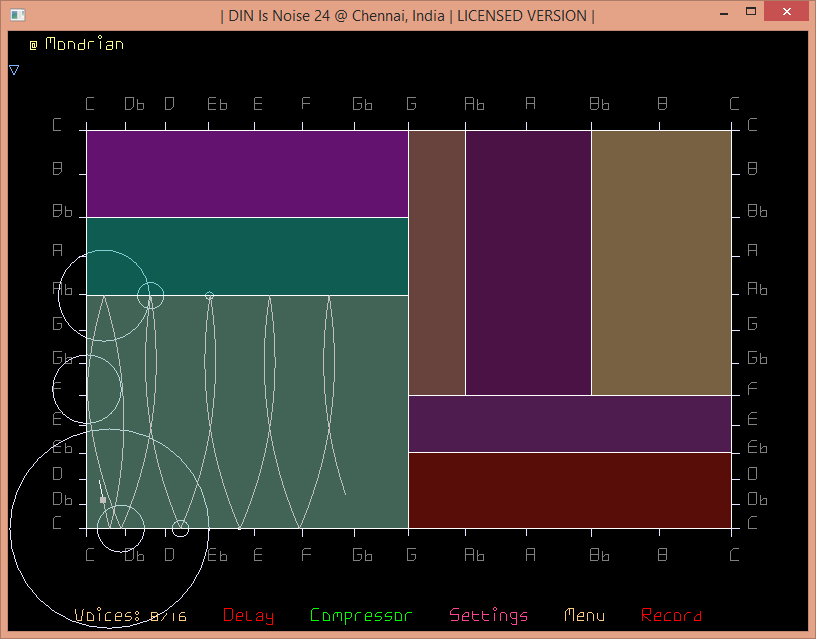Click the dark purple box between Ab and Bb
Screen dimensions: 816x639
coord(528,262)
